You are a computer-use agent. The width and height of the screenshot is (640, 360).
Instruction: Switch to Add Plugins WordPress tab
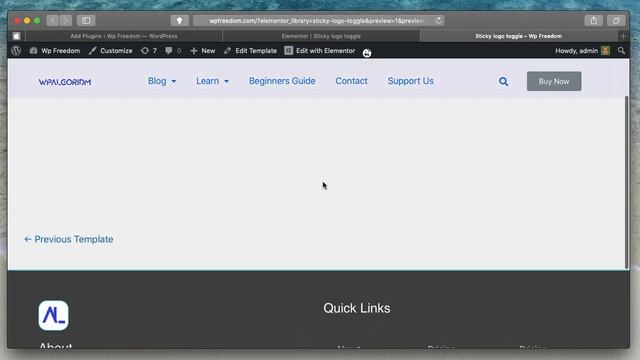[x=124, y=36]
